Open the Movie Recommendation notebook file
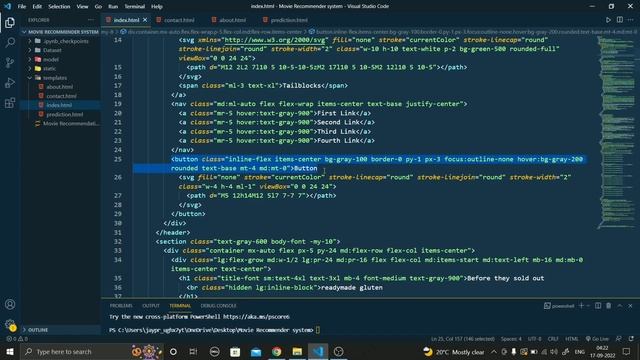Image resolution: width=640 pixels, height=360 pixels. click(60, 123)
